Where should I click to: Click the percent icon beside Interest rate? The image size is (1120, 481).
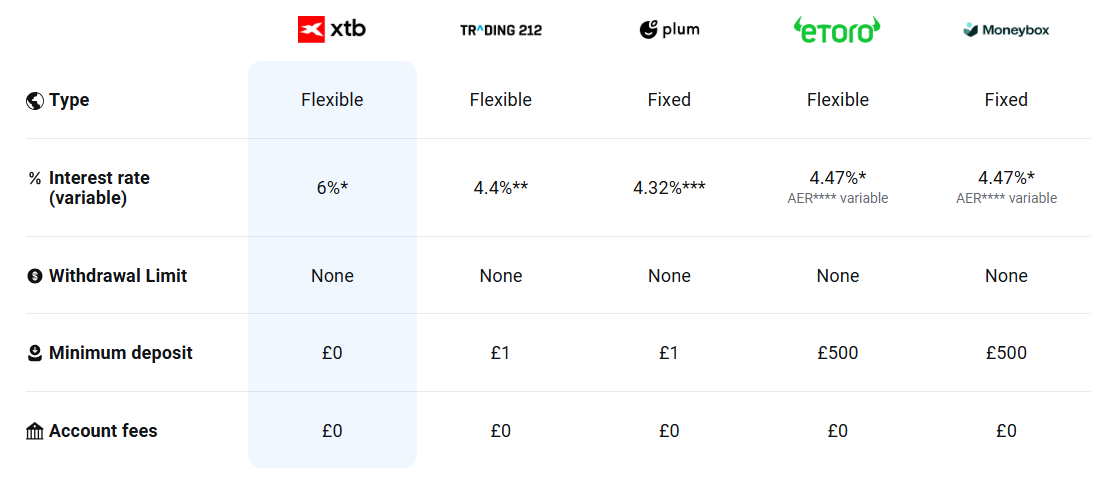[35, 178]
